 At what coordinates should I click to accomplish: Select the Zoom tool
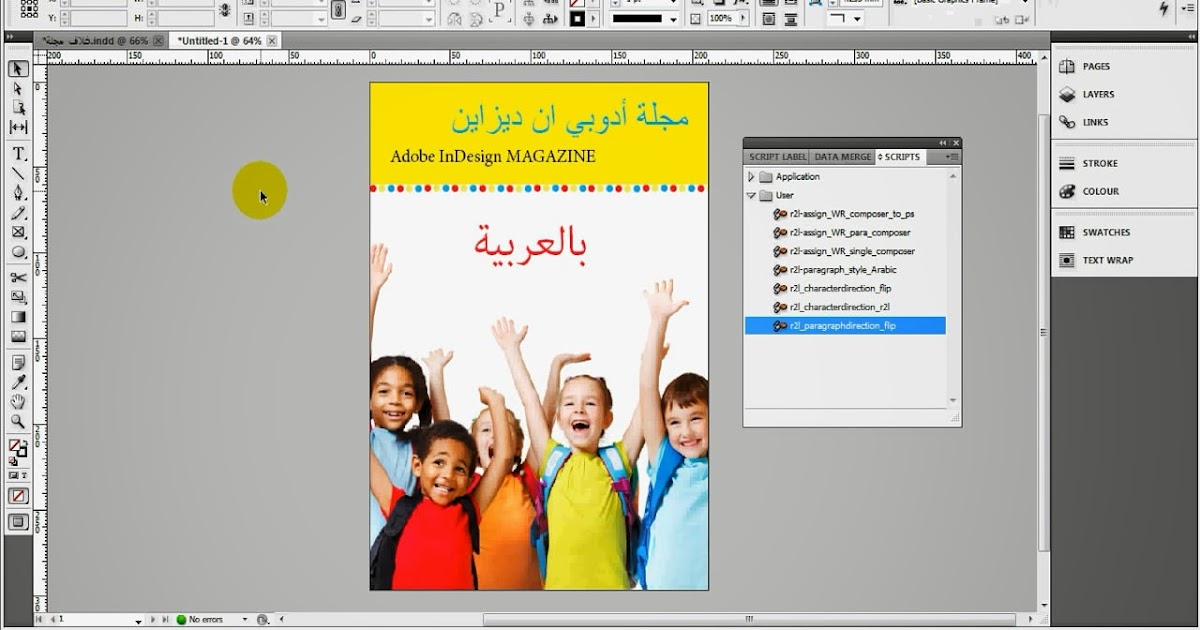[18, 421]
